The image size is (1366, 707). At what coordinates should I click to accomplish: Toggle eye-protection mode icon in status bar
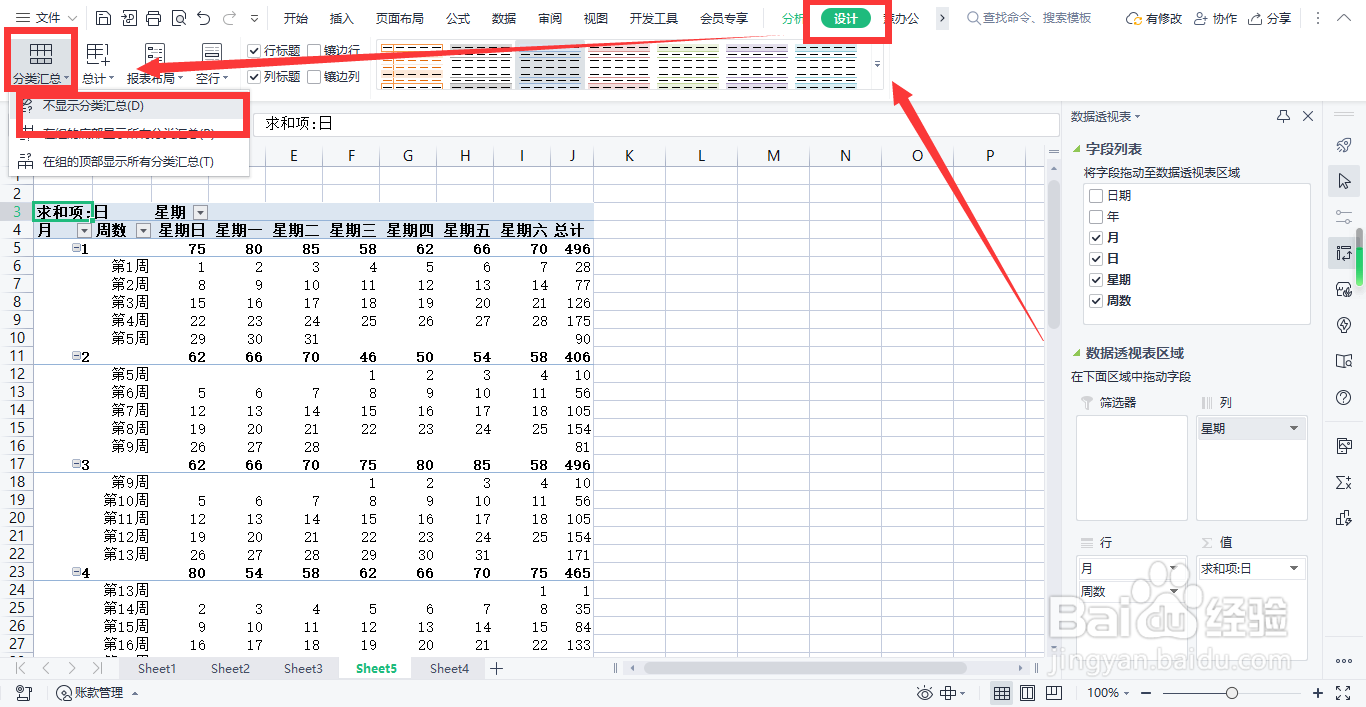coord(925,693)
